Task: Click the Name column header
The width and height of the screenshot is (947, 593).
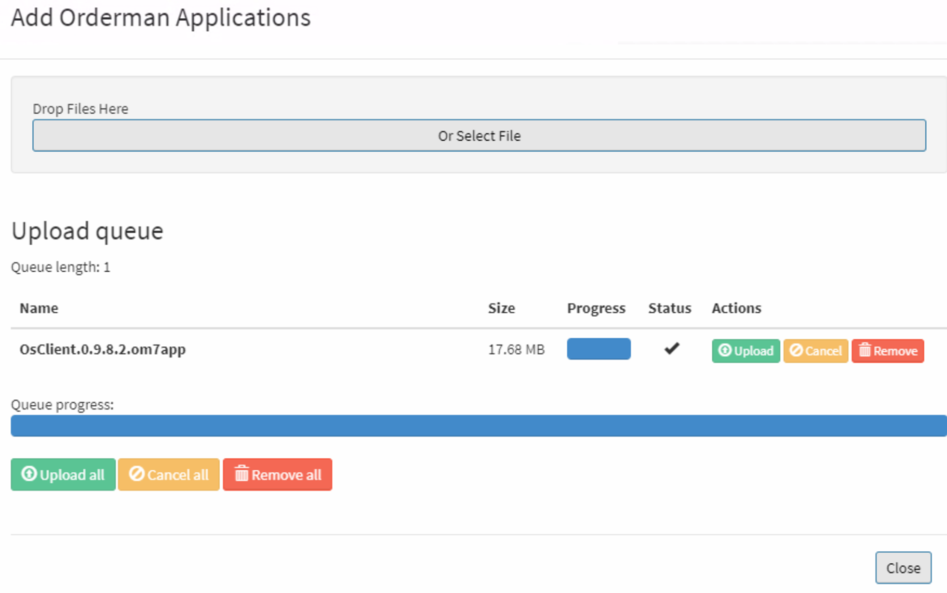Action: coord(39,308)
